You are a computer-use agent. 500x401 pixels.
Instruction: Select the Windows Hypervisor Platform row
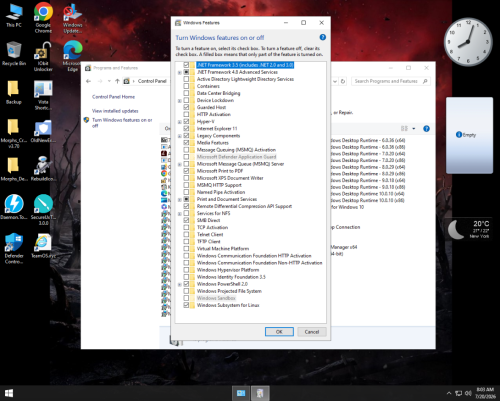228,270
